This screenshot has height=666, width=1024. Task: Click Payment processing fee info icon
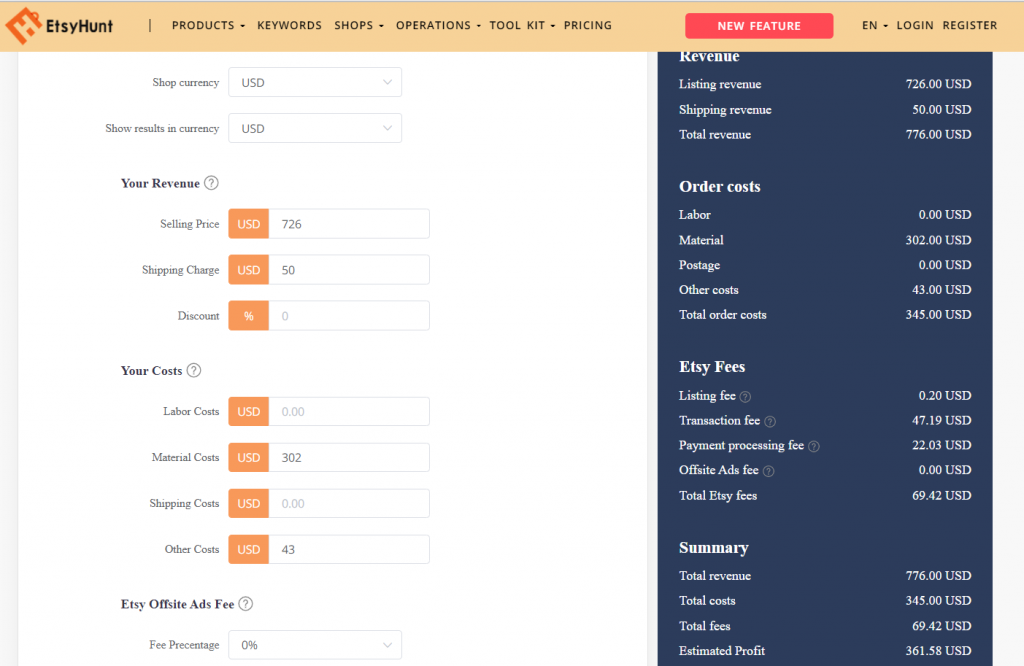[814, 446]
